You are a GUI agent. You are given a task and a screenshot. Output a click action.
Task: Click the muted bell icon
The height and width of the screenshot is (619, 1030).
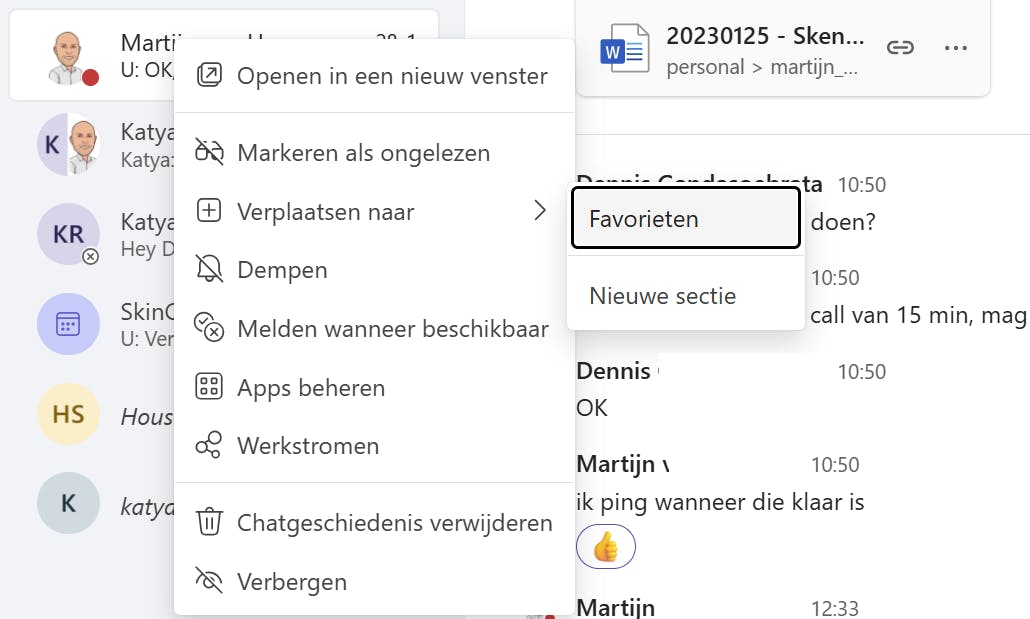tap(209, 269)
